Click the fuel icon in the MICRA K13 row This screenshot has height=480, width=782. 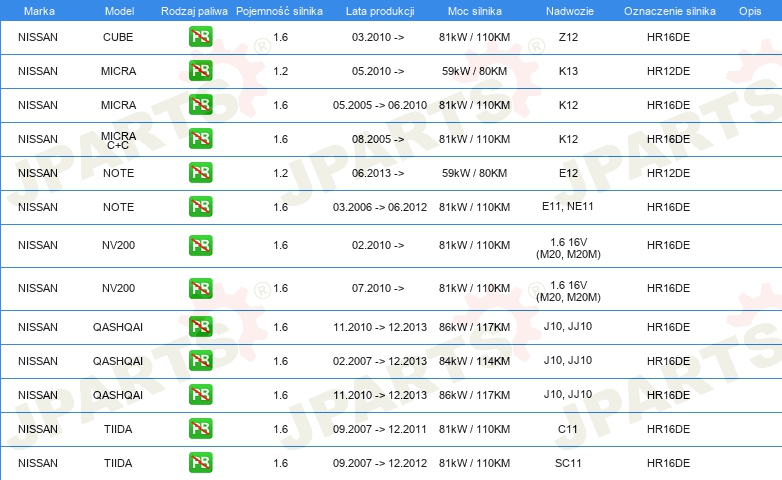[200, 71]
